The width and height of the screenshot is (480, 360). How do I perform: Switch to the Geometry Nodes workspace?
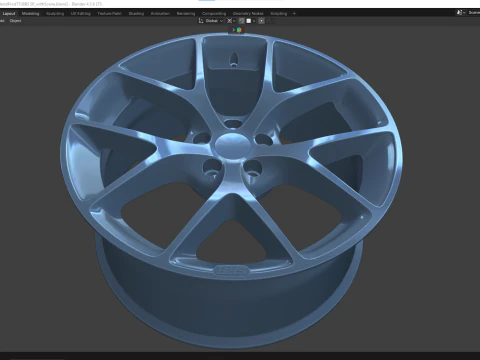(248, 14)
